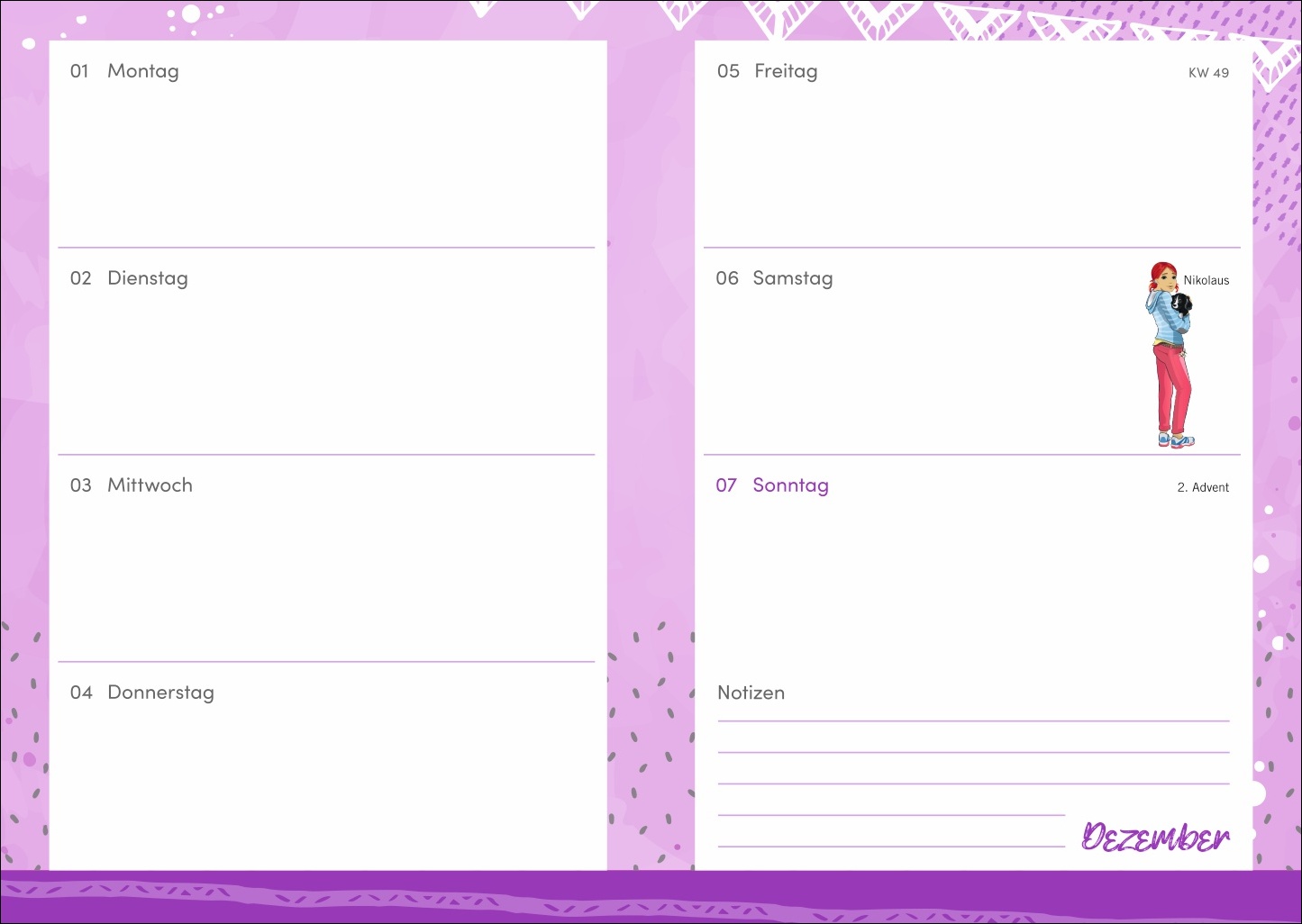
Task: Click the KW 49 week number label
Action: [x=1208, y=73]
